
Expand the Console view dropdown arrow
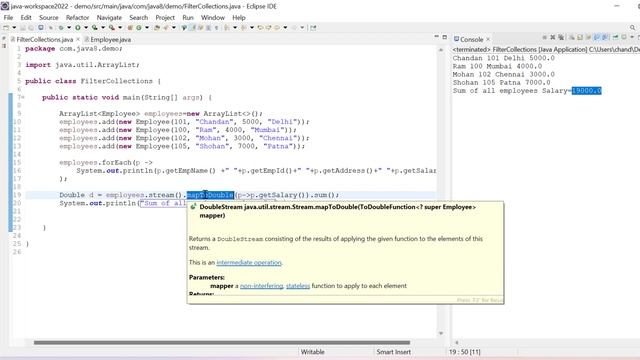[x=632, y=37]
